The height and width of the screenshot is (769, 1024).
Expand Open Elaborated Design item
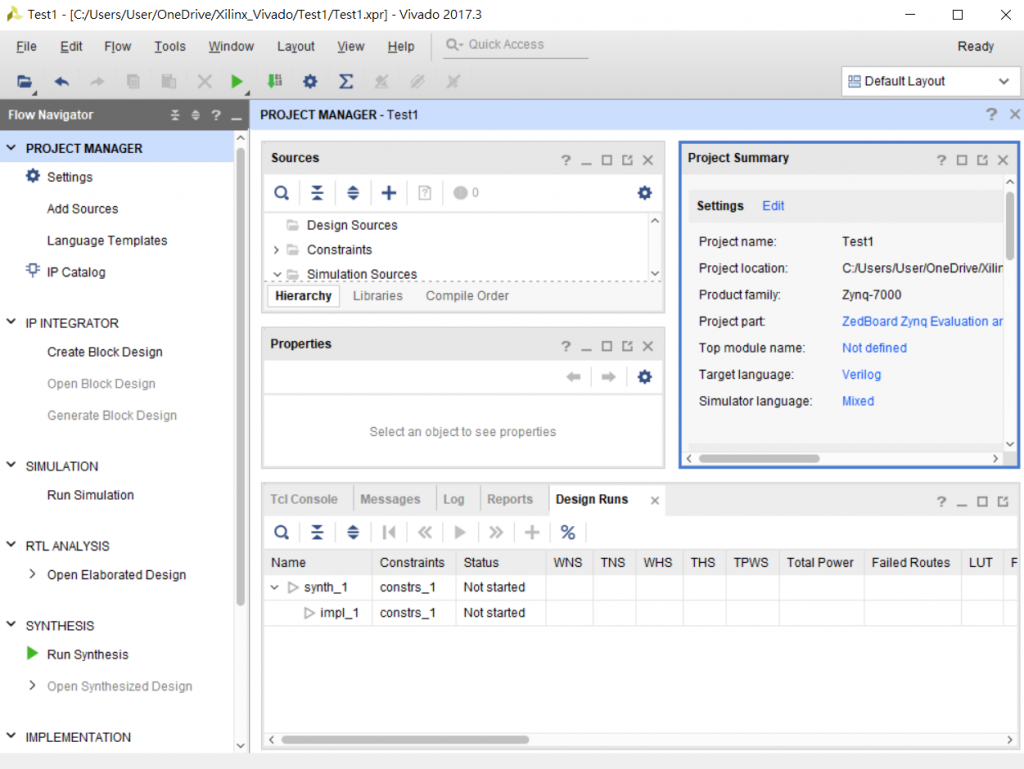(x=32, y=574)
